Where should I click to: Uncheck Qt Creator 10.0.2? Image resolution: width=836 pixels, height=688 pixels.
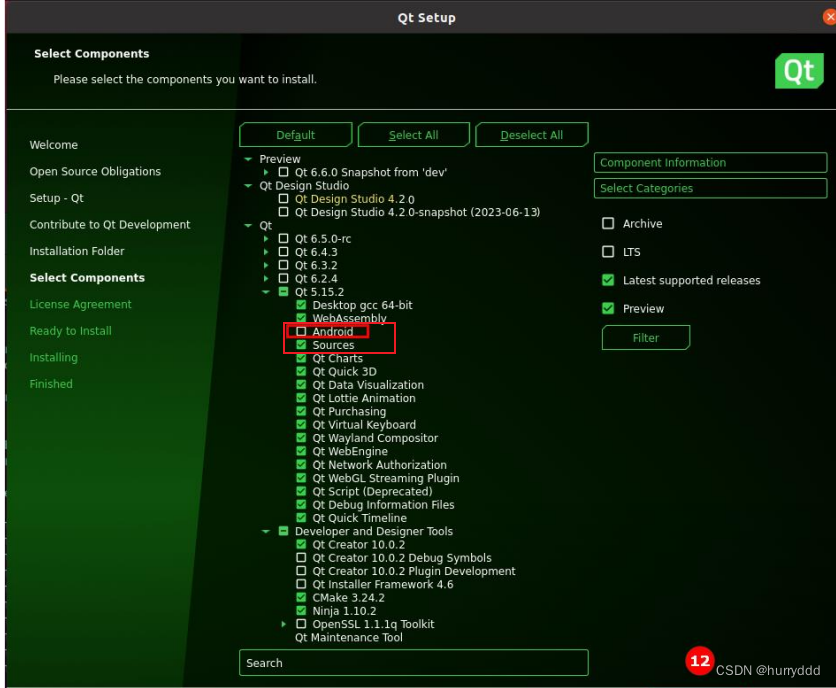click(x=301, y=544)
